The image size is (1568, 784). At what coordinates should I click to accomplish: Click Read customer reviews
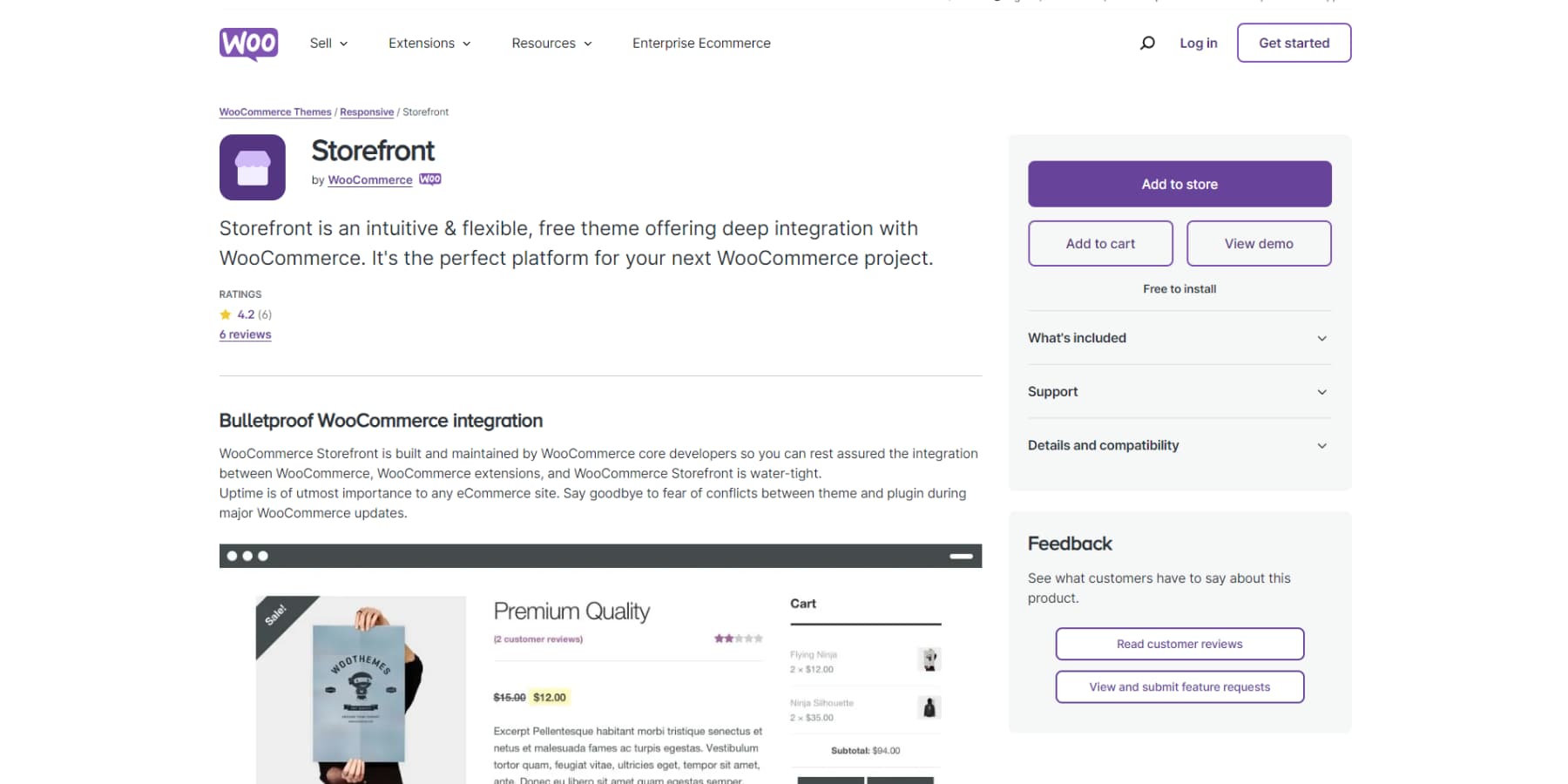point(1179,644)
